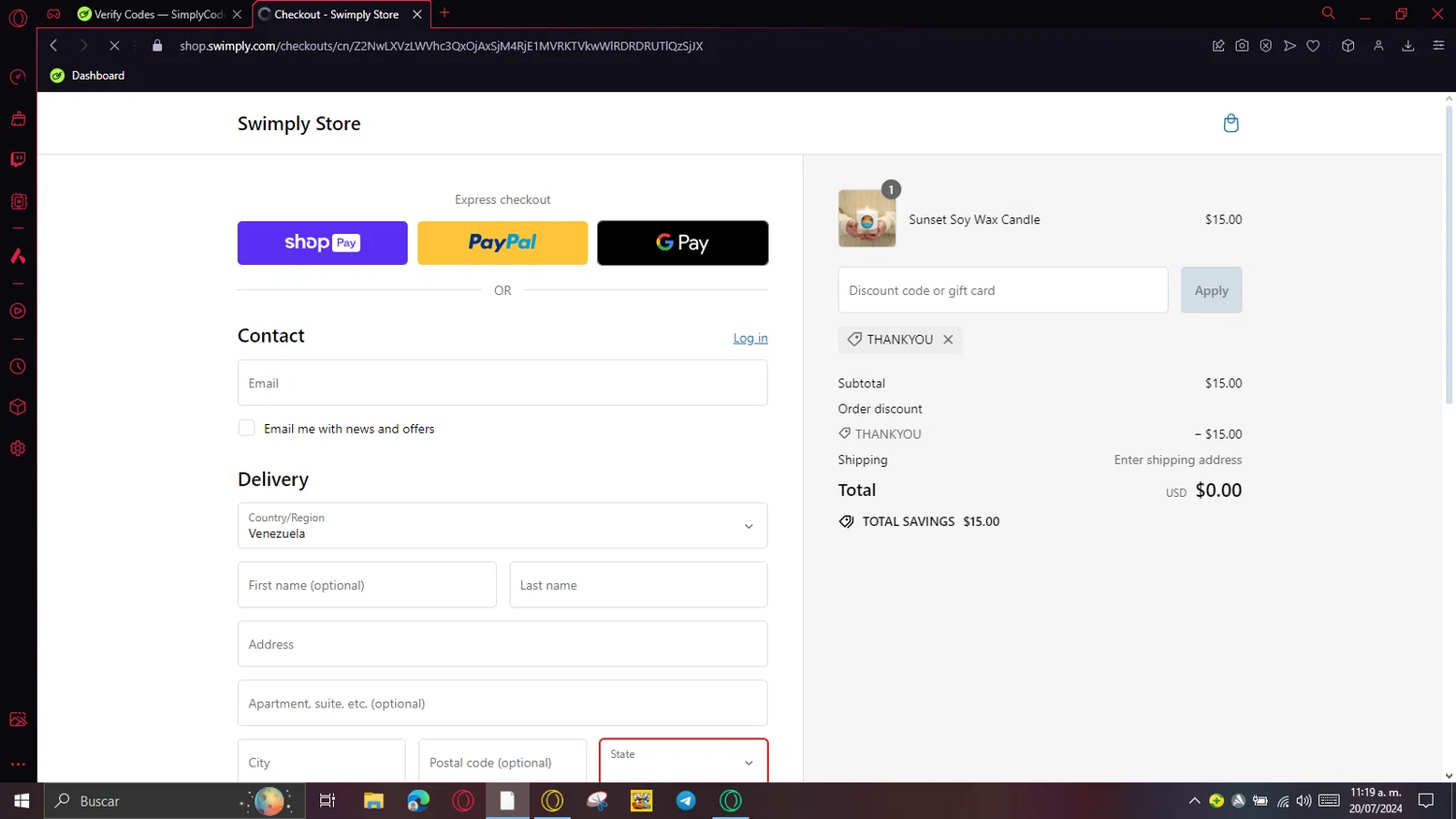The height and width of the screenshot is (819, 1456).
Task: Bookmark page with the heart icon
Action: pyautogui.click(x=1313, y=46)
